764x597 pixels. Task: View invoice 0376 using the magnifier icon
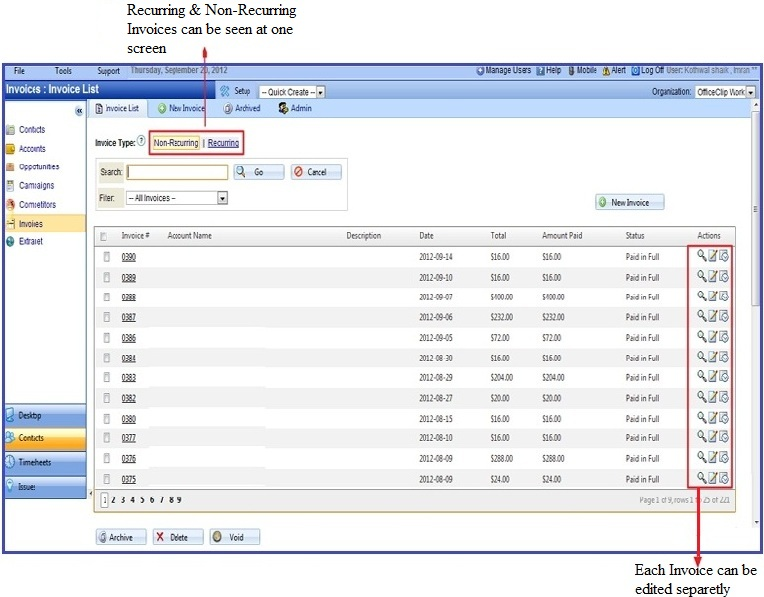pos(701,457)
